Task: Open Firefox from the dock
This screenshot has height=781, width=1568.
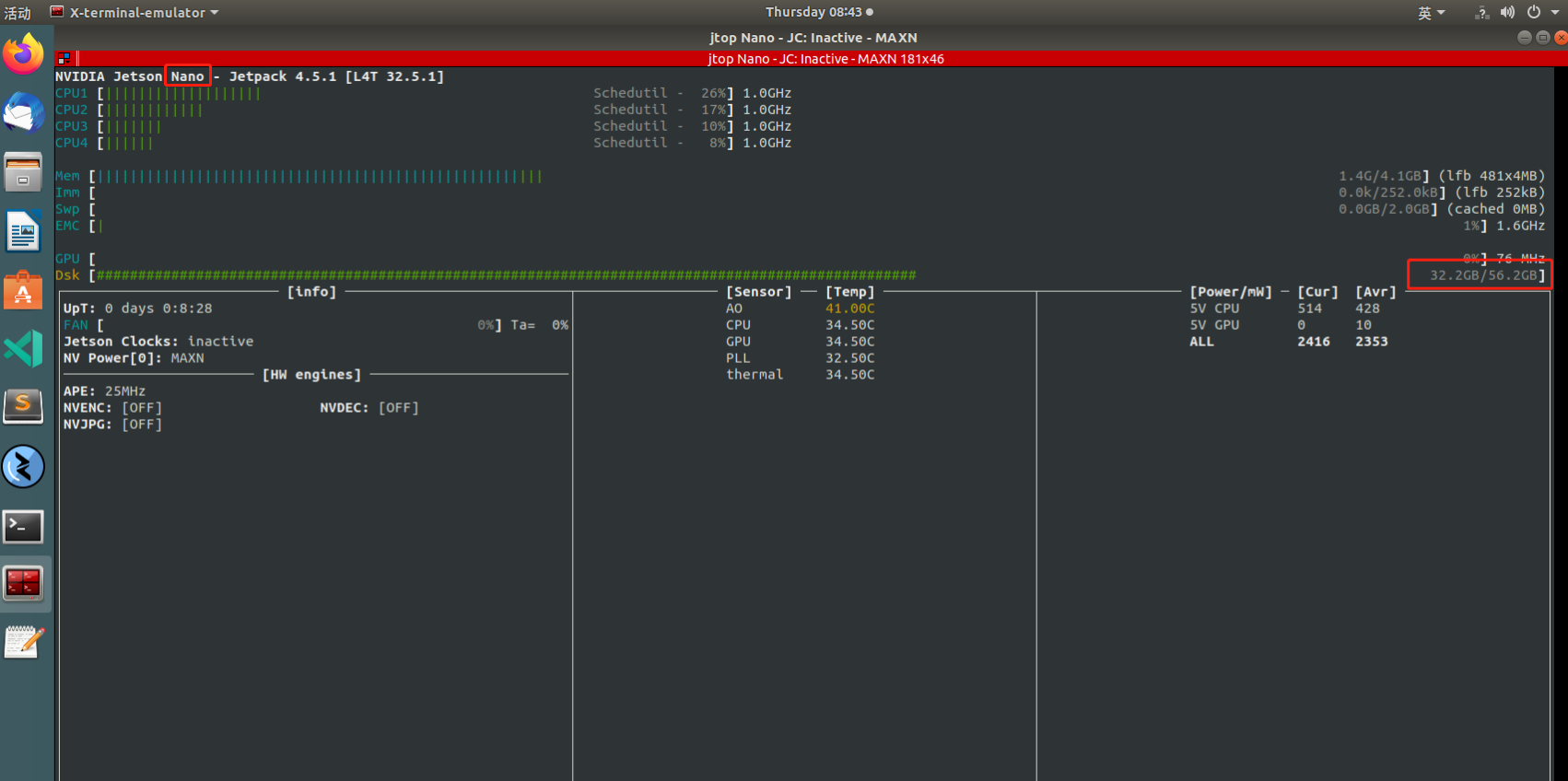Action: 23,54
